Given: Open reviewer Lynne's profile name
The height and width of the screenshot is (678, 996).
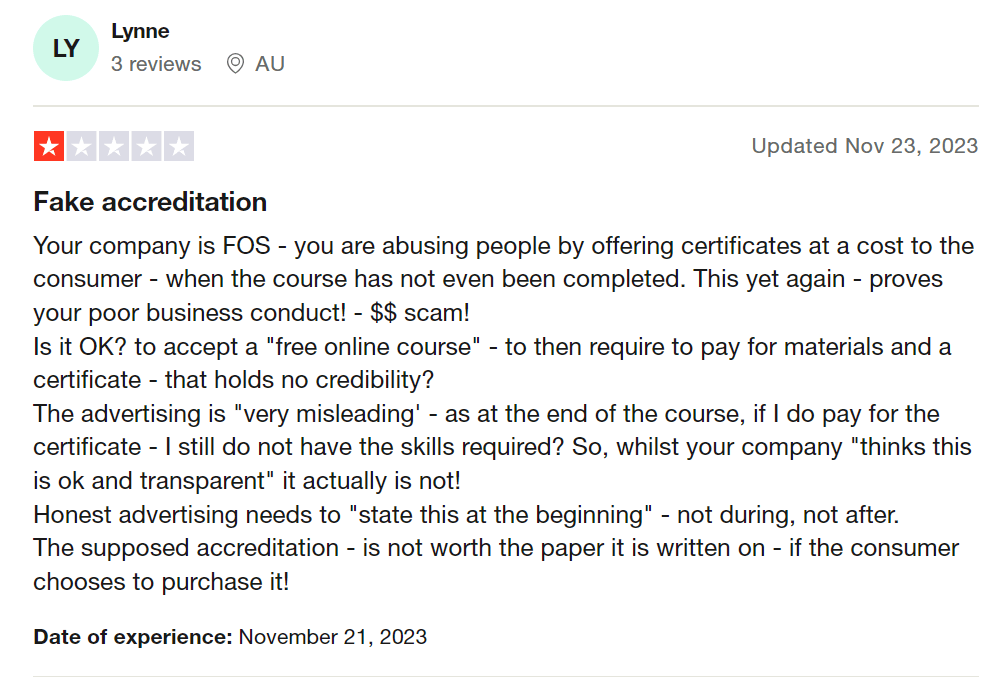Looking at the screenshot, I should pyautogui.click(x=140, y=31).
